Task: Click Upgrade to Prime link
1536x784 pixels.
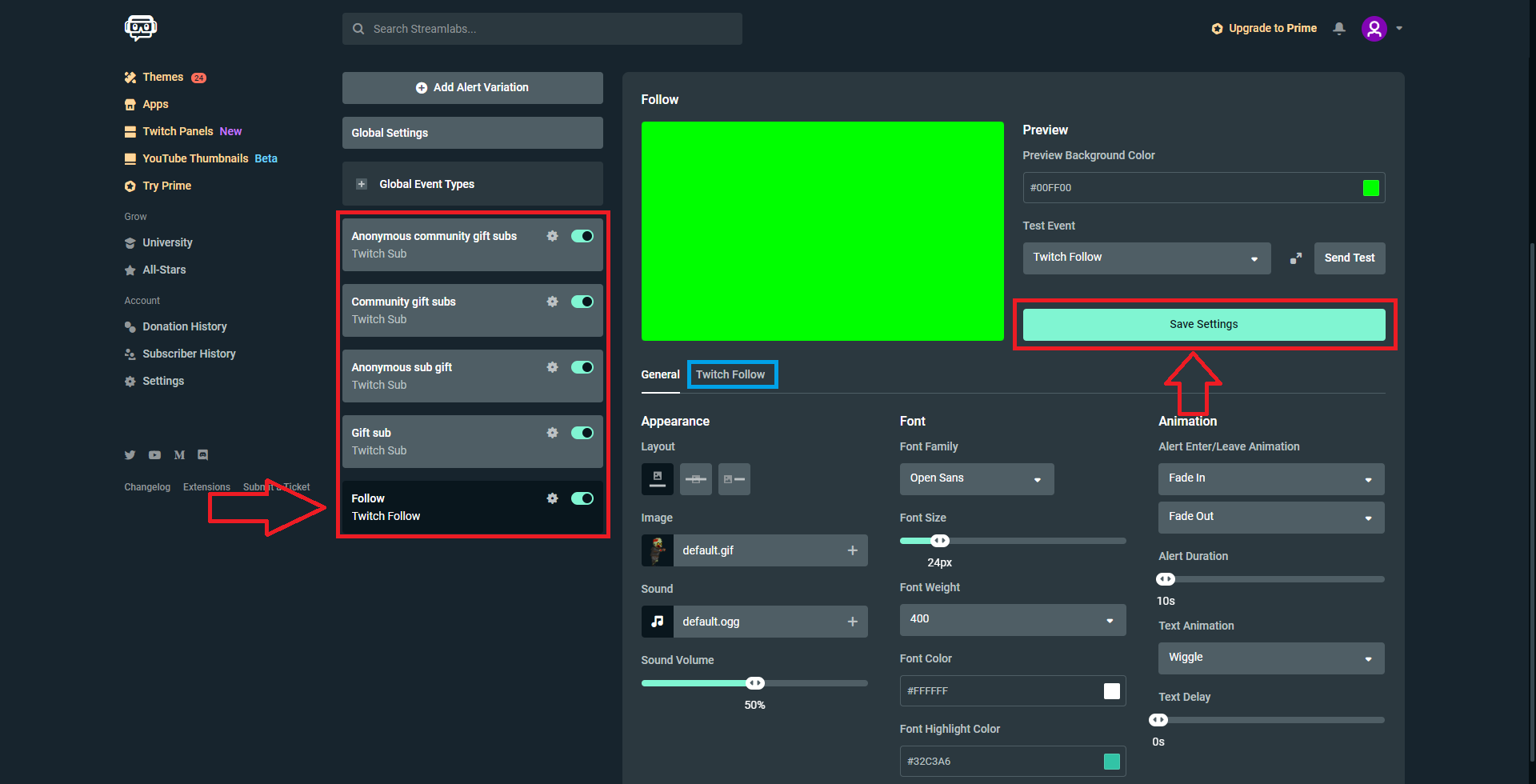Action: (1272, 29)
